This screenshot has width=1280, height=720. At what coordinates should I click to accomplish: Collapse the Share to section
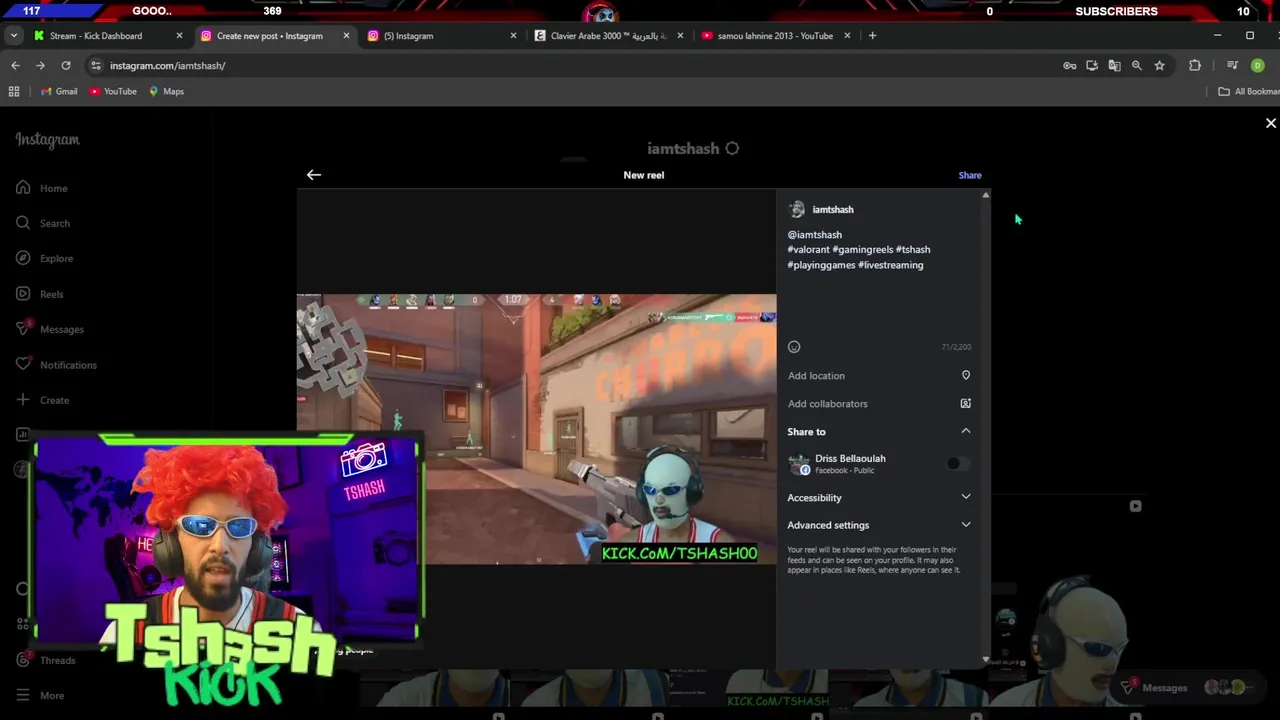pos(966,431)
